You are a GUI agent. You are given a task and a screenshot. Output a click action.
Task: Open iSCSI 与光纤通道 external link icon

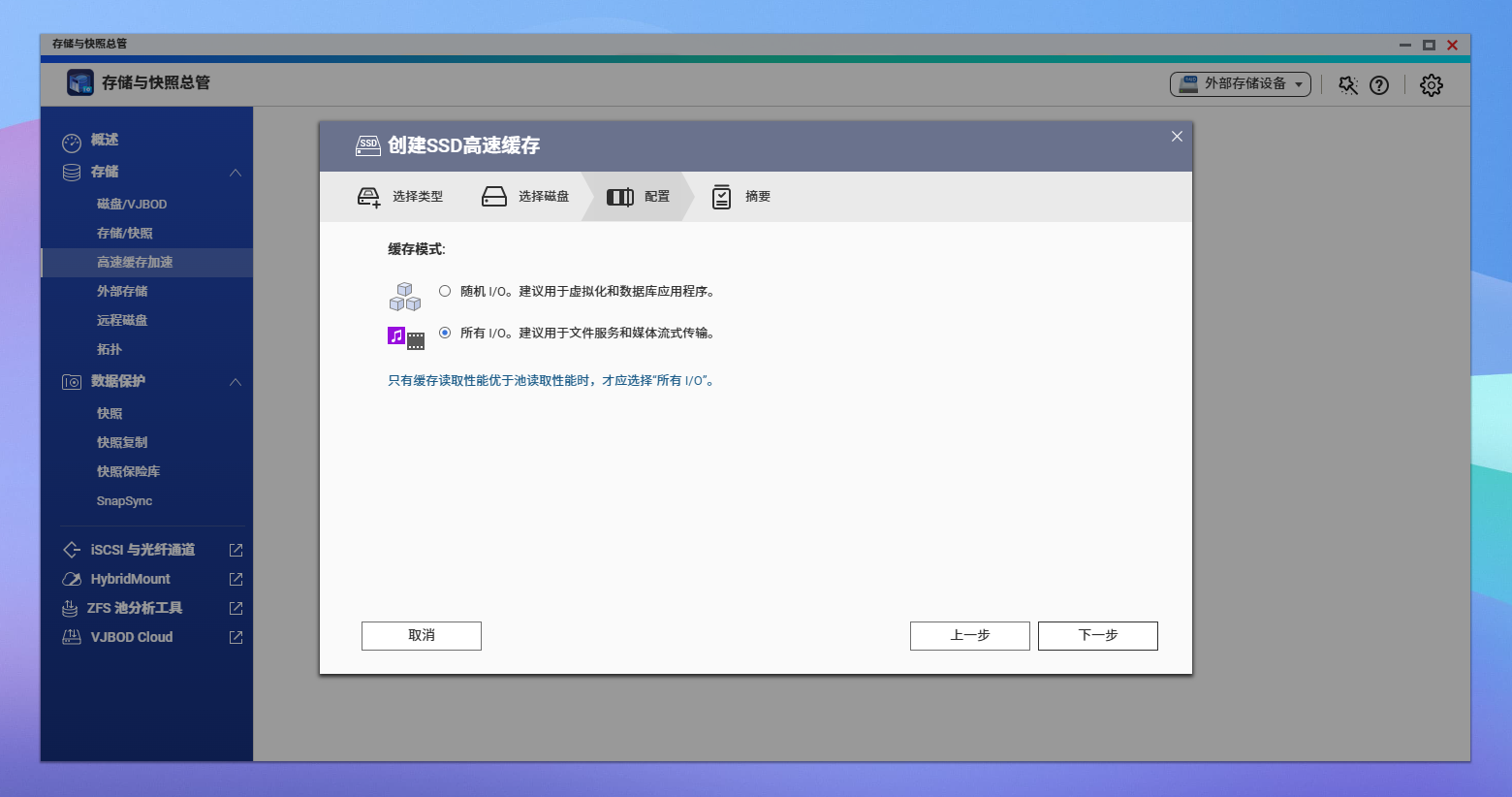236,550
